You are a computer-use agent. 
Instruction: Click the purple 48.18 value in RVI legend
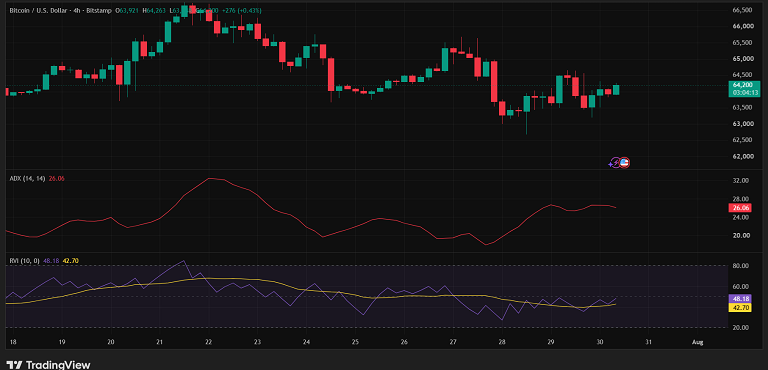[x=51, y=261]
